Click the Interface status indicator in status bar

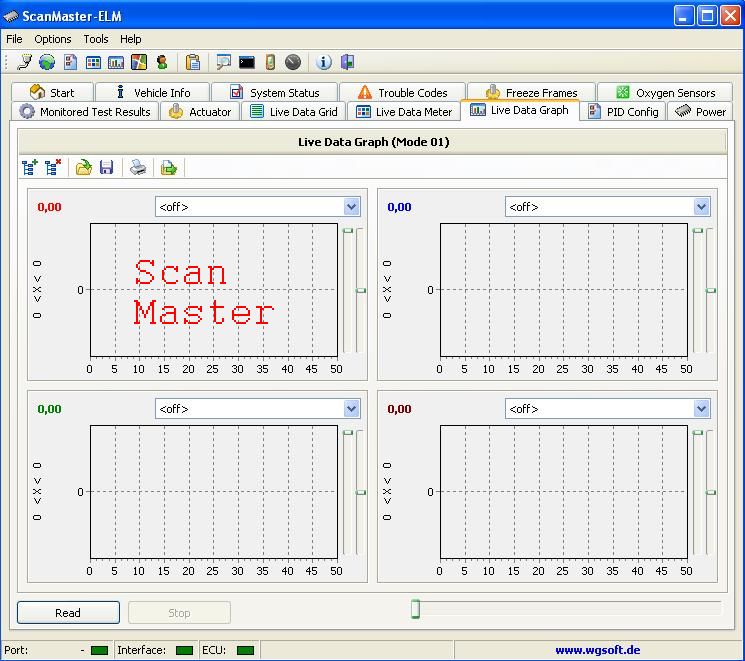[184, 650]
